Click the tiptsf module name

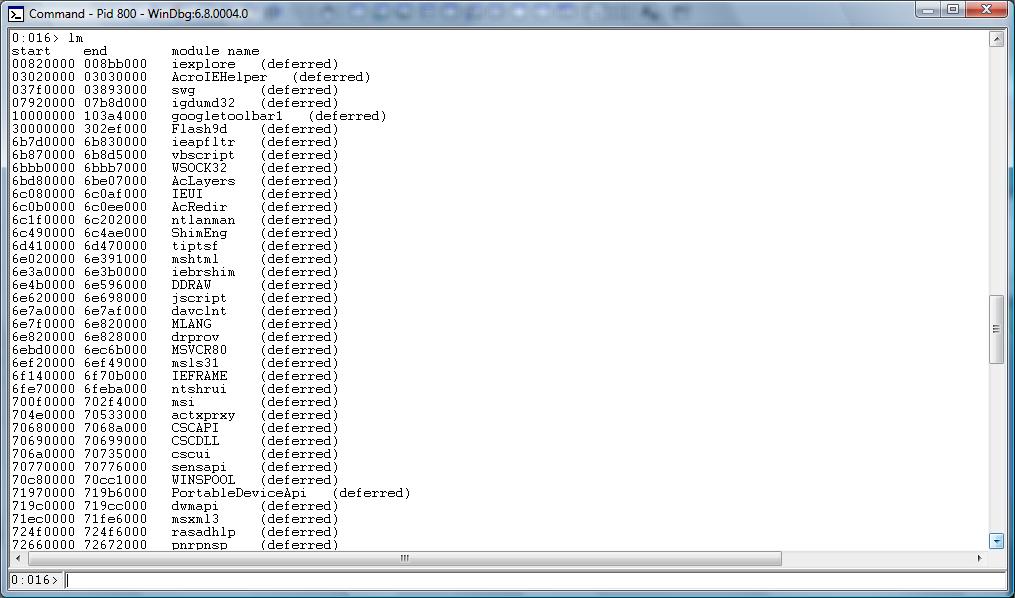(x=195, y=246)
